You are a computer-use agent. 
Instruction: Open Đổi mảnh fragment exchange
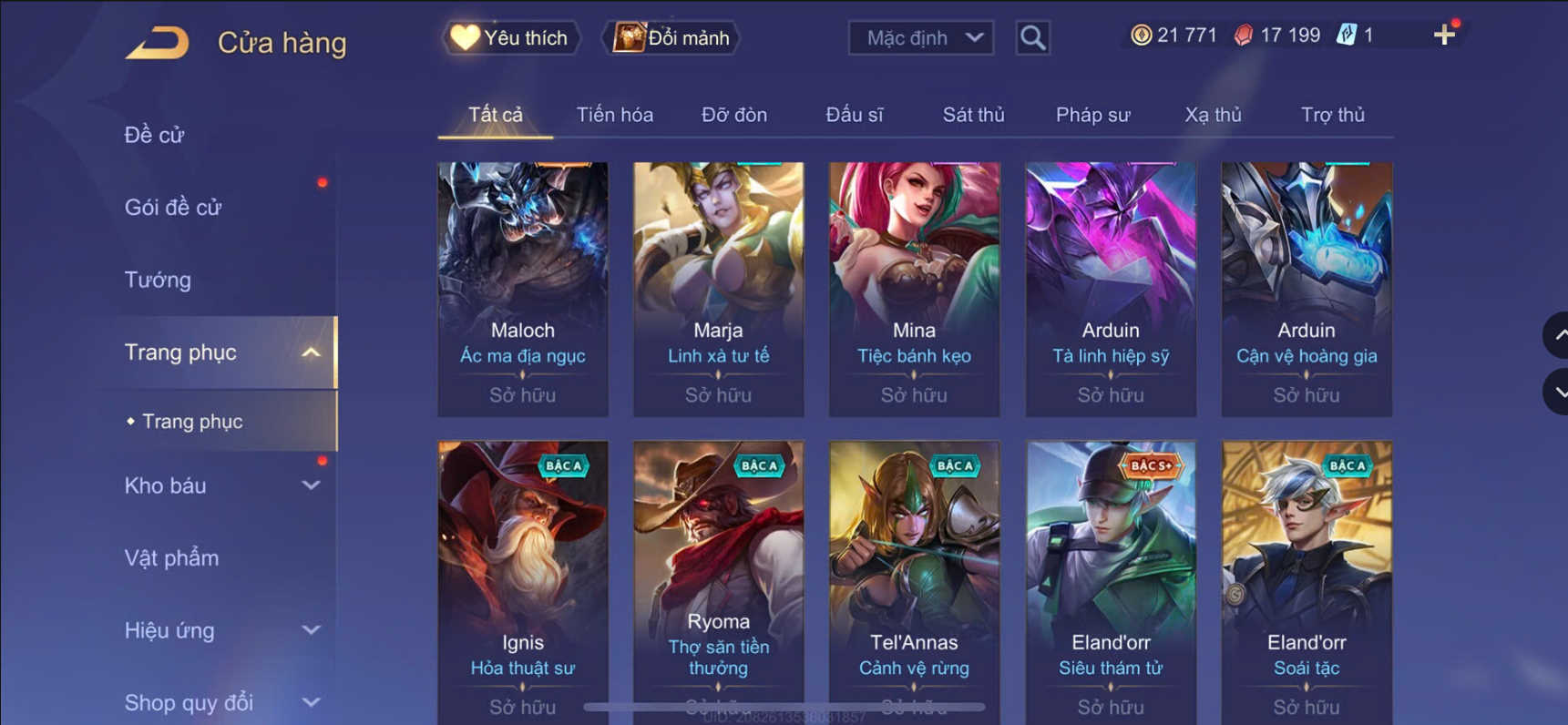coord(672,37)
